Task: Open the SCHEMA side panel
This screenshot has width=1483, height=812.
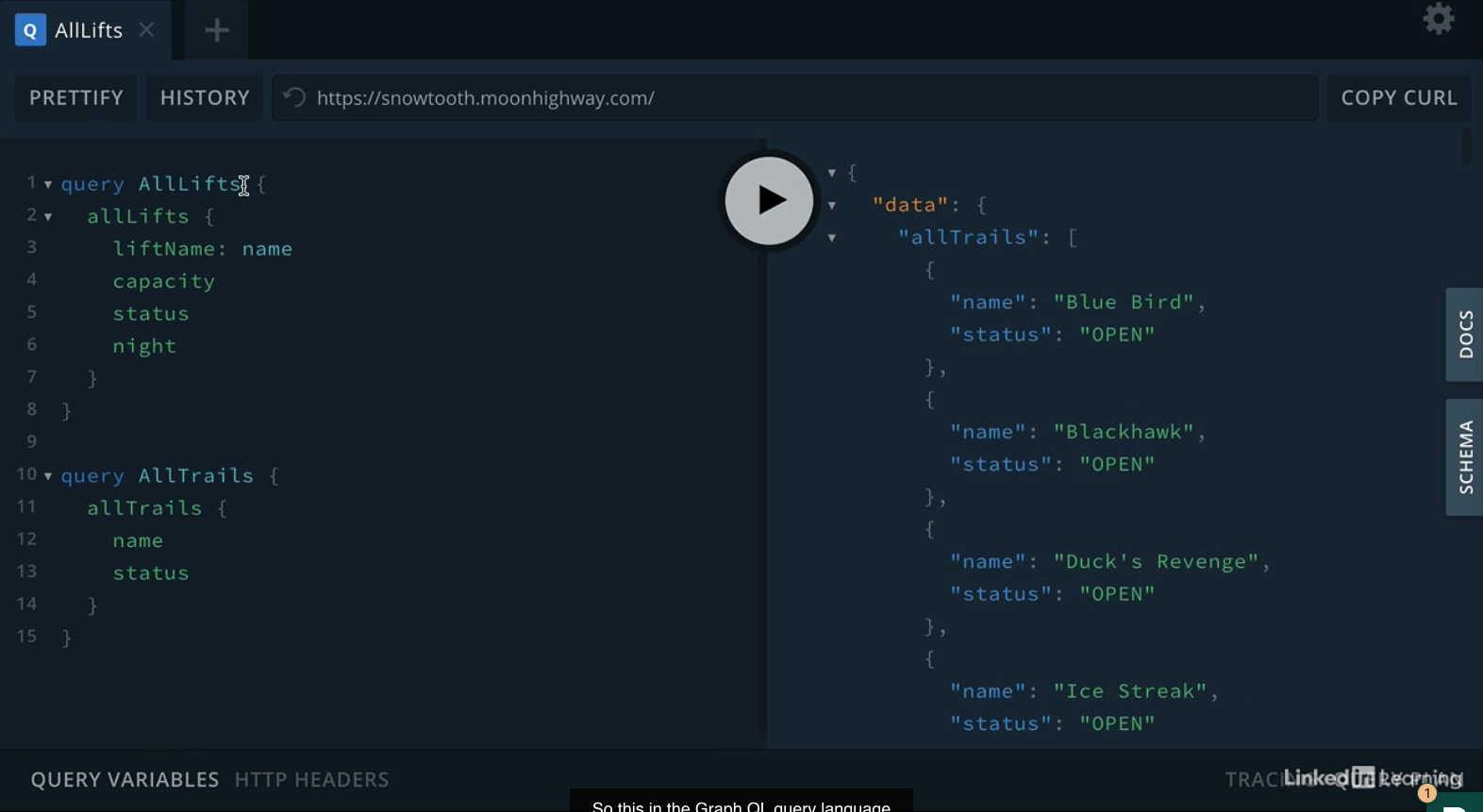Action: pos(1465,457)
